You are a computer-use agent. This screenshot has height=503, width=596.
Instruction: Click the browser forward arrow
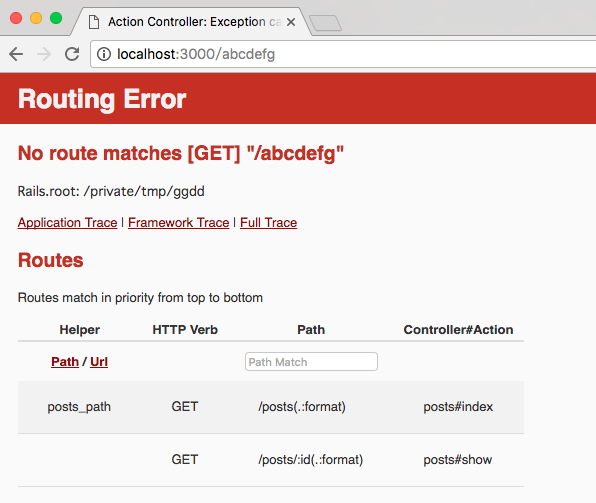coord(44,54)
